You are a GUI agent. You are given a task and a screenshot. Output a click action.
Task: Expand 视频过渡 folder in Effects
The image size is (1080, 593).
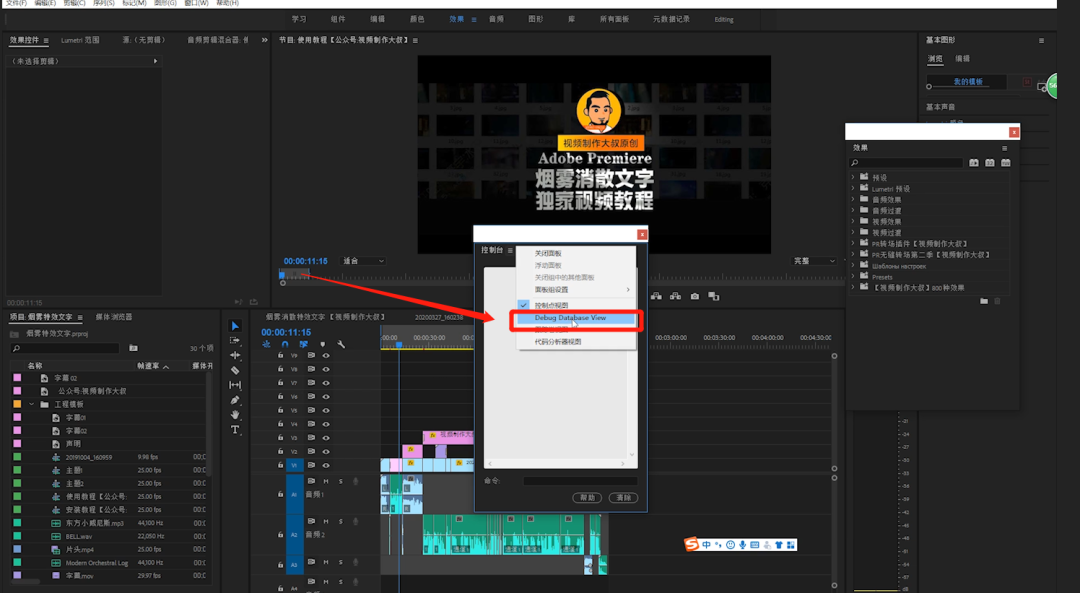pyautogui.click(x=853, y=232)
